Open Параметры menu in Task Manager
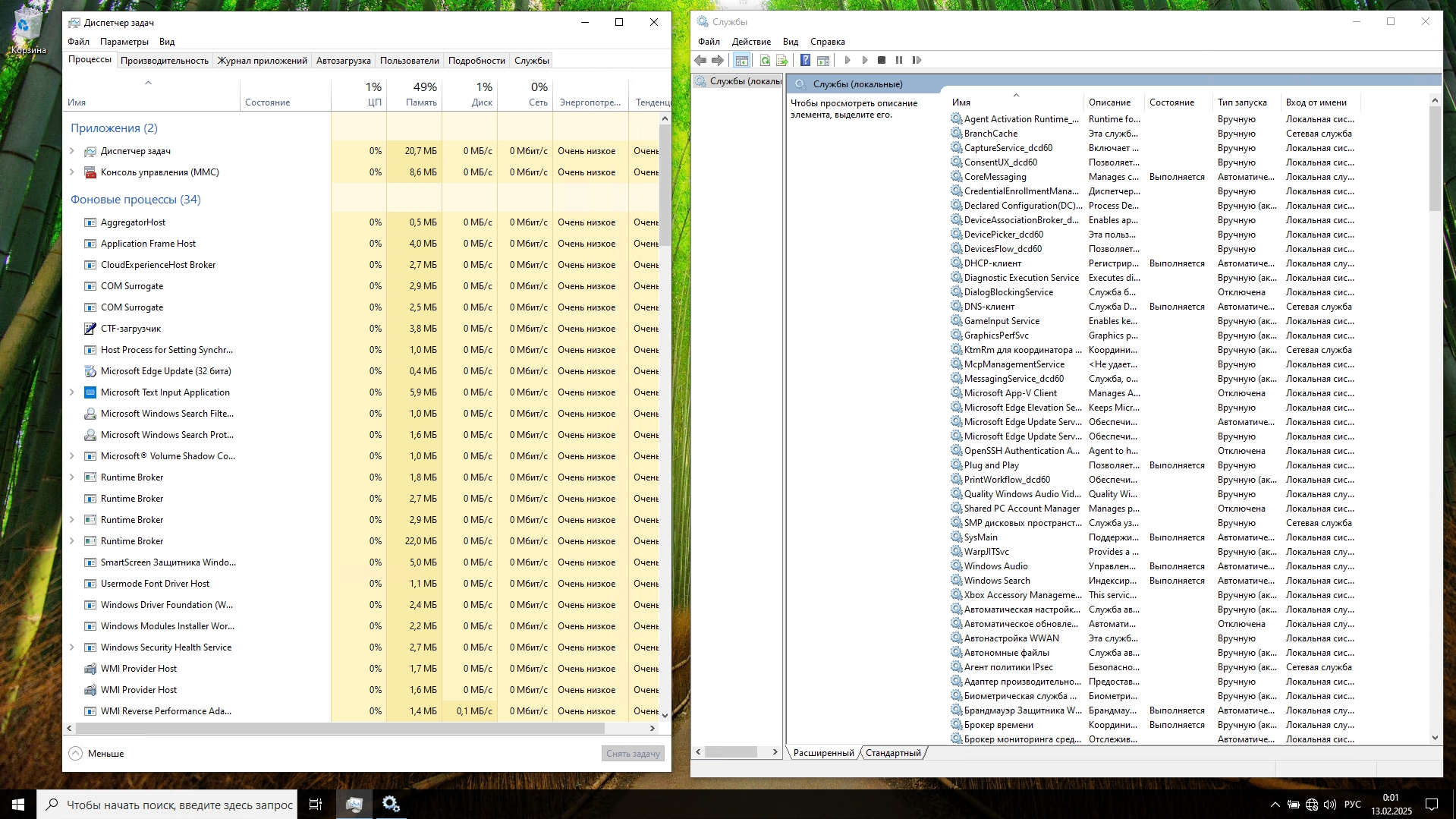The height and width of the screenshot is (819, 1456). point(124,42)
